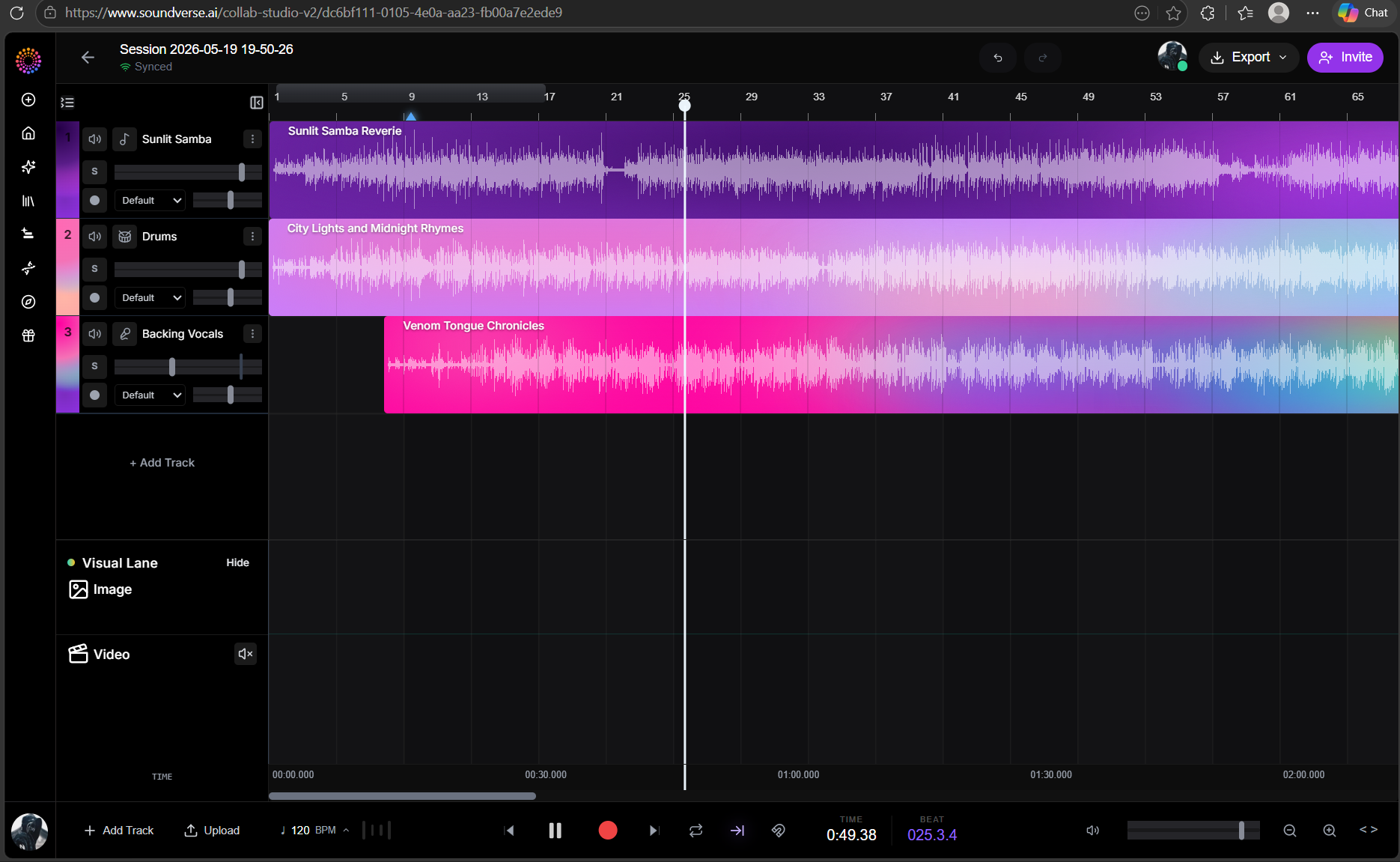Viewport: 1400px width, 862px height.
Task: Click the Drums instrument icon
Action: pyautogui.click(x=125, y=237)
